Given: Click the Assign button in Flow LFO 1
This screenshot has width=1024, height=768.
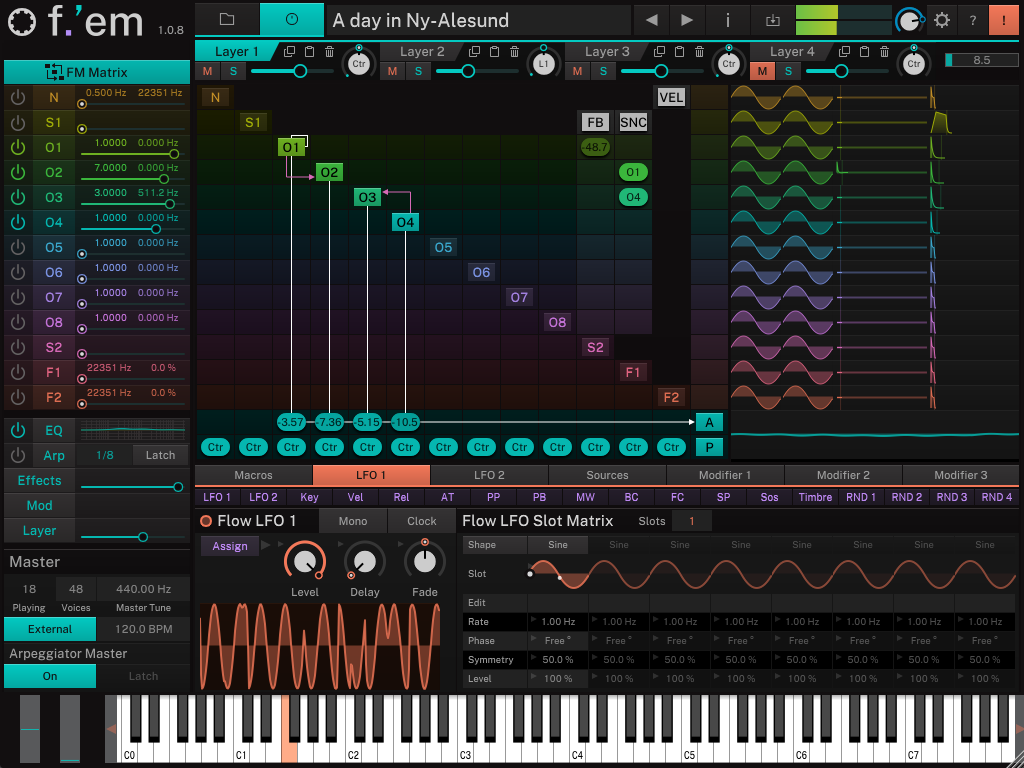Looking at the screenshot, I should 230,545.
